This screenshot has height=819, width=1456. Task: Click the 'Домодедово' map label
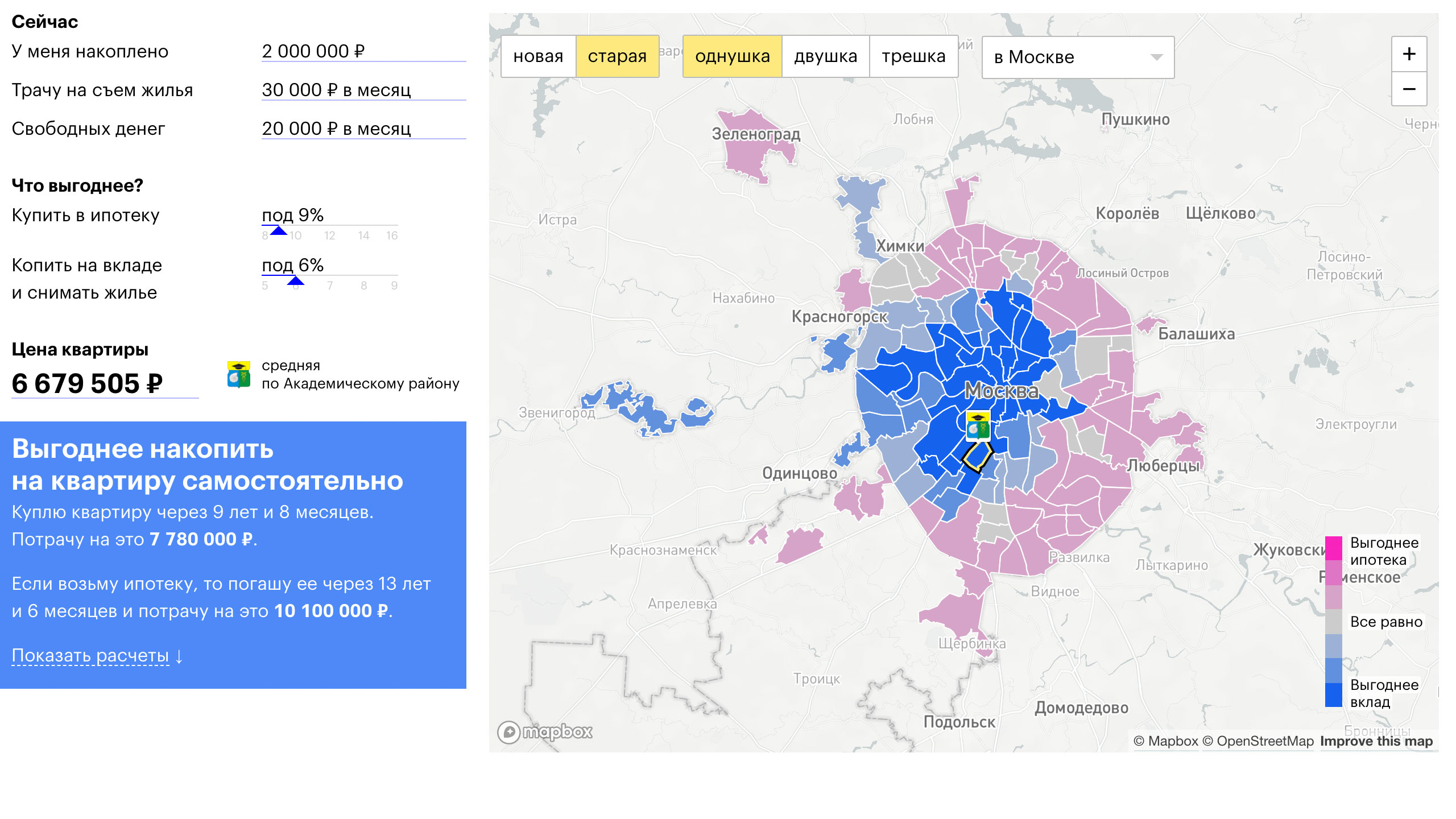(x=1082, y=708)
